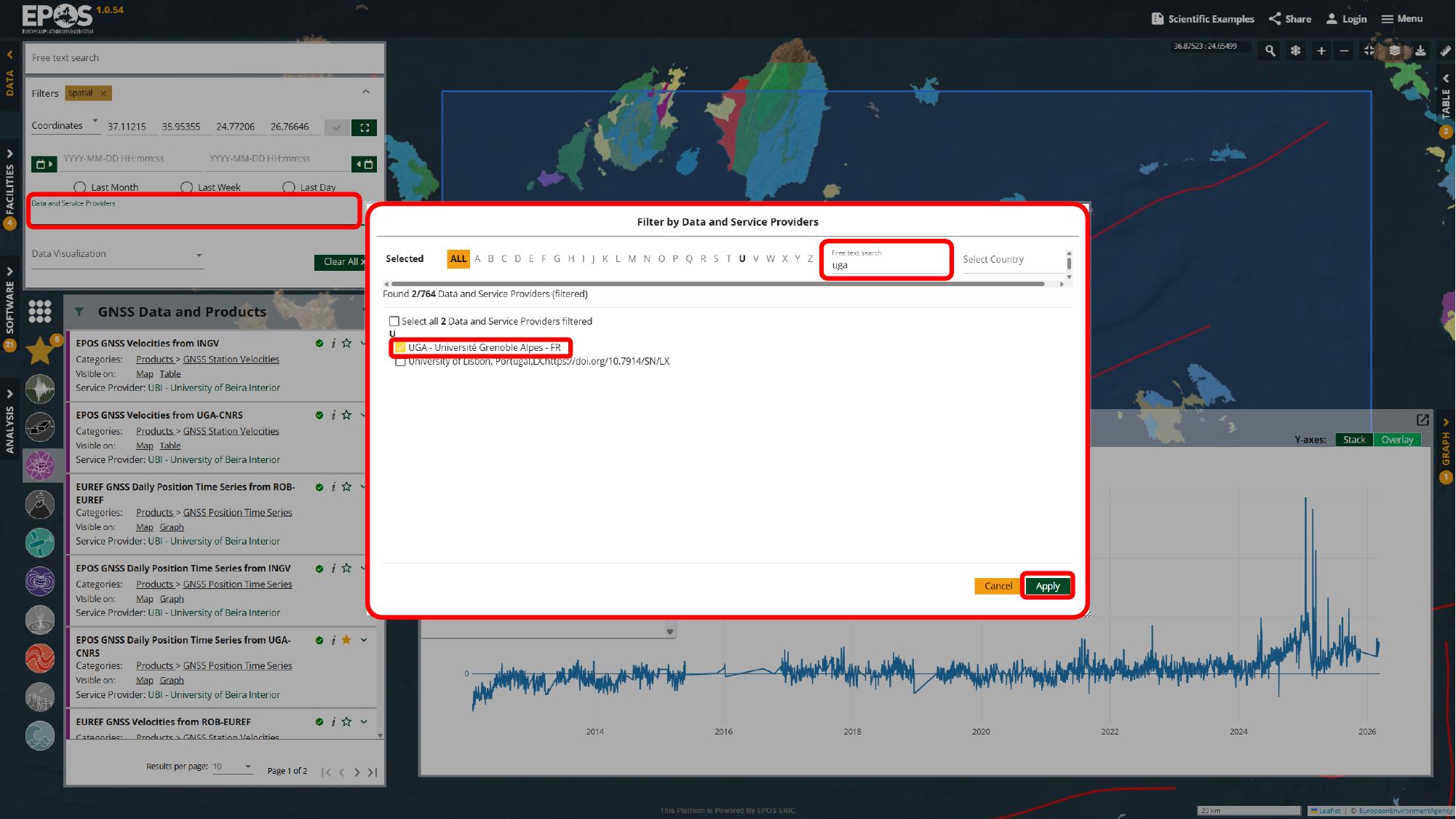Check Select all 2 Data and Service Providers filtered
Screen dimensions: 1456x819
pos(394,321)
